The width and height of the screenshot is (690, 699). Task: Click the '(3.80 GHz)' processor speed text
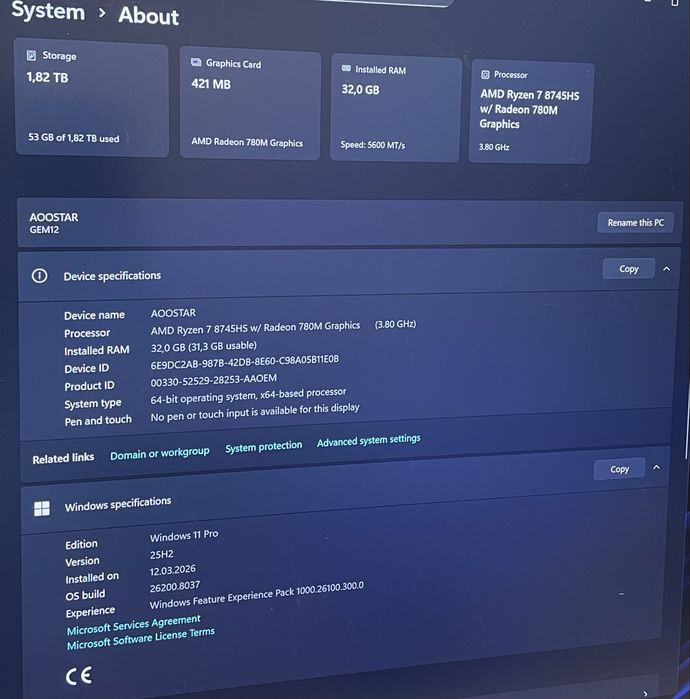click(395, 324)
